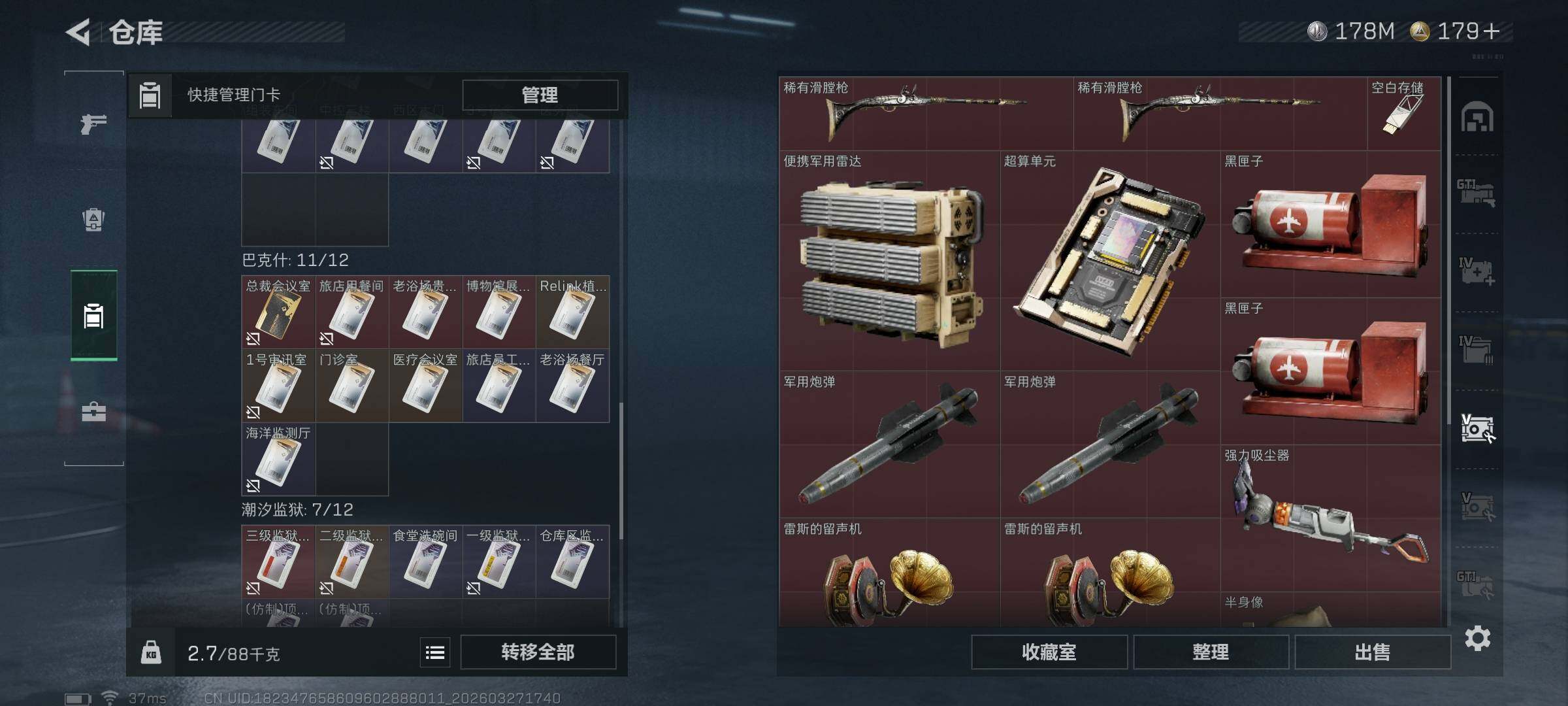Click the keycard clipboard icon beside 快捷管理门卡

150,95
